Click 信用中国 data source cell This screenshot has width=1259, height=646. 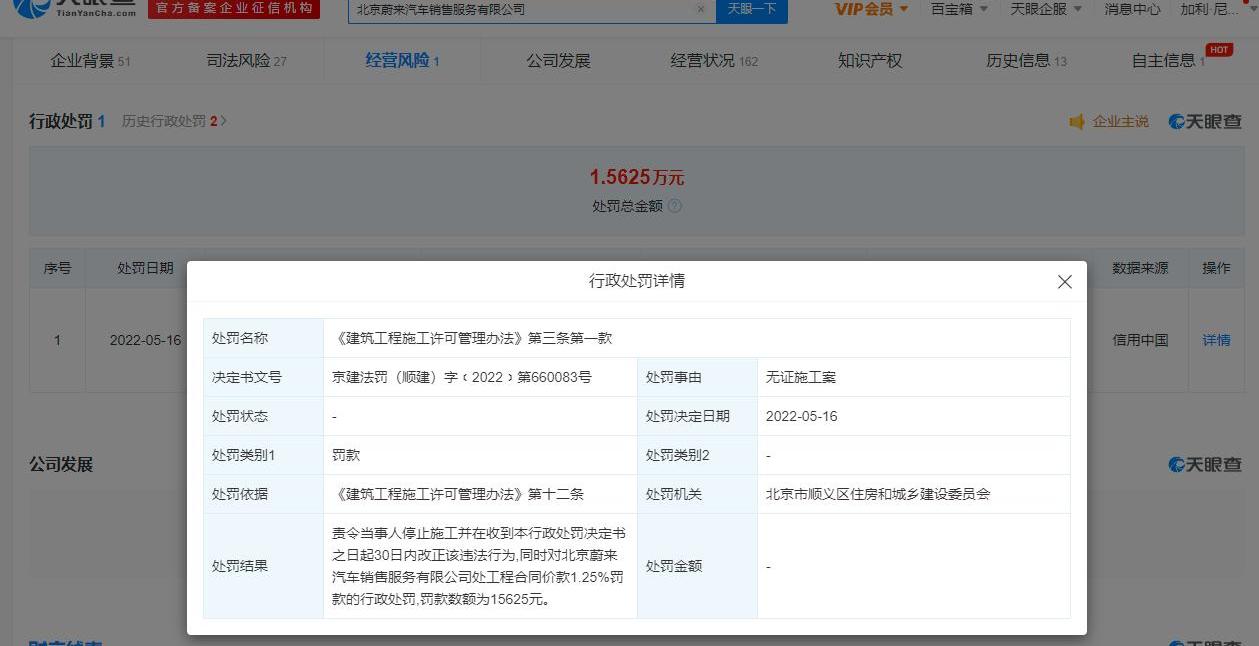1140,340
